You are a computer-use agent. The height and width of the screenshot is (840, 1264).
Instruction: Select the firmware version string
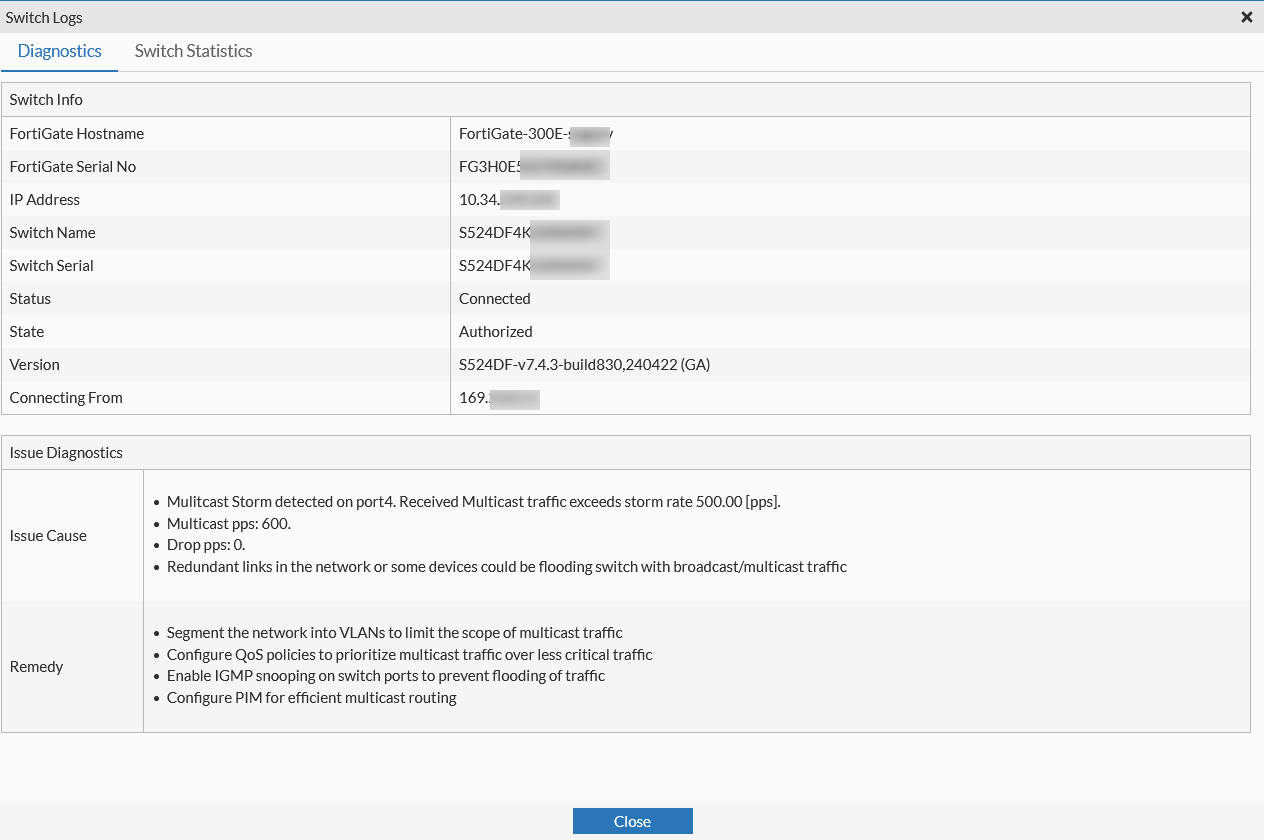(584, 365)
